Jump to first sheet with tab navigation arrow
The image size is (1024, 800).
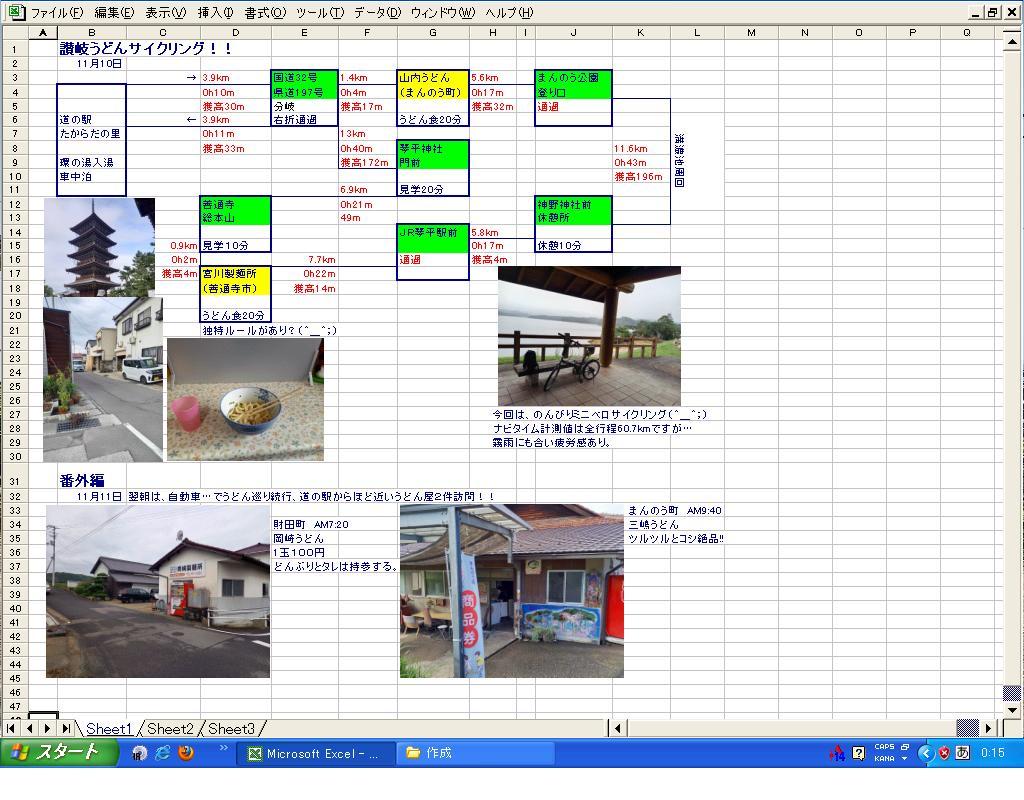tap(12, 729)
